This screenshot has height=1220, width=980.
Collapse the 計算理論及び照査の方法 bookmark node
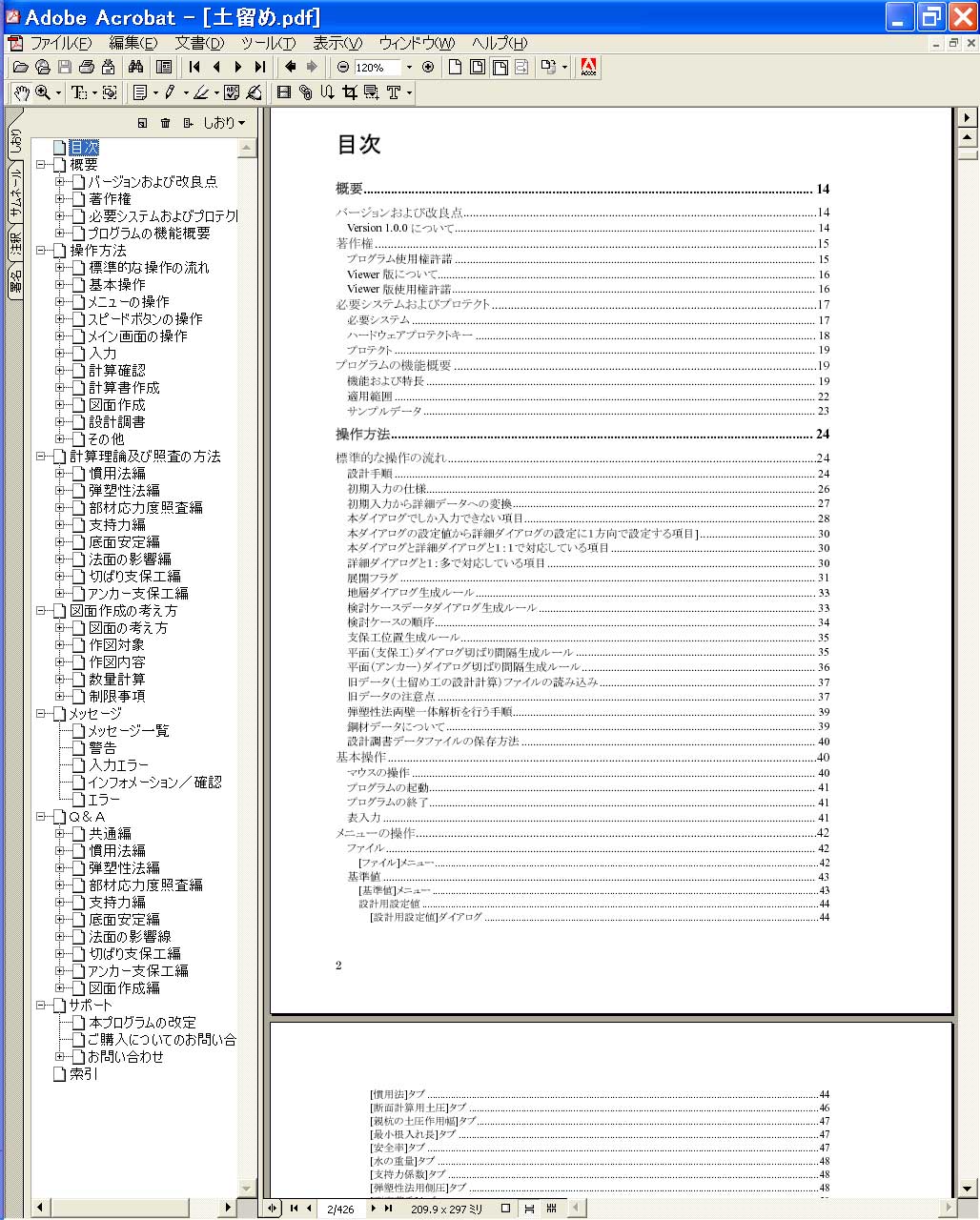42,457
